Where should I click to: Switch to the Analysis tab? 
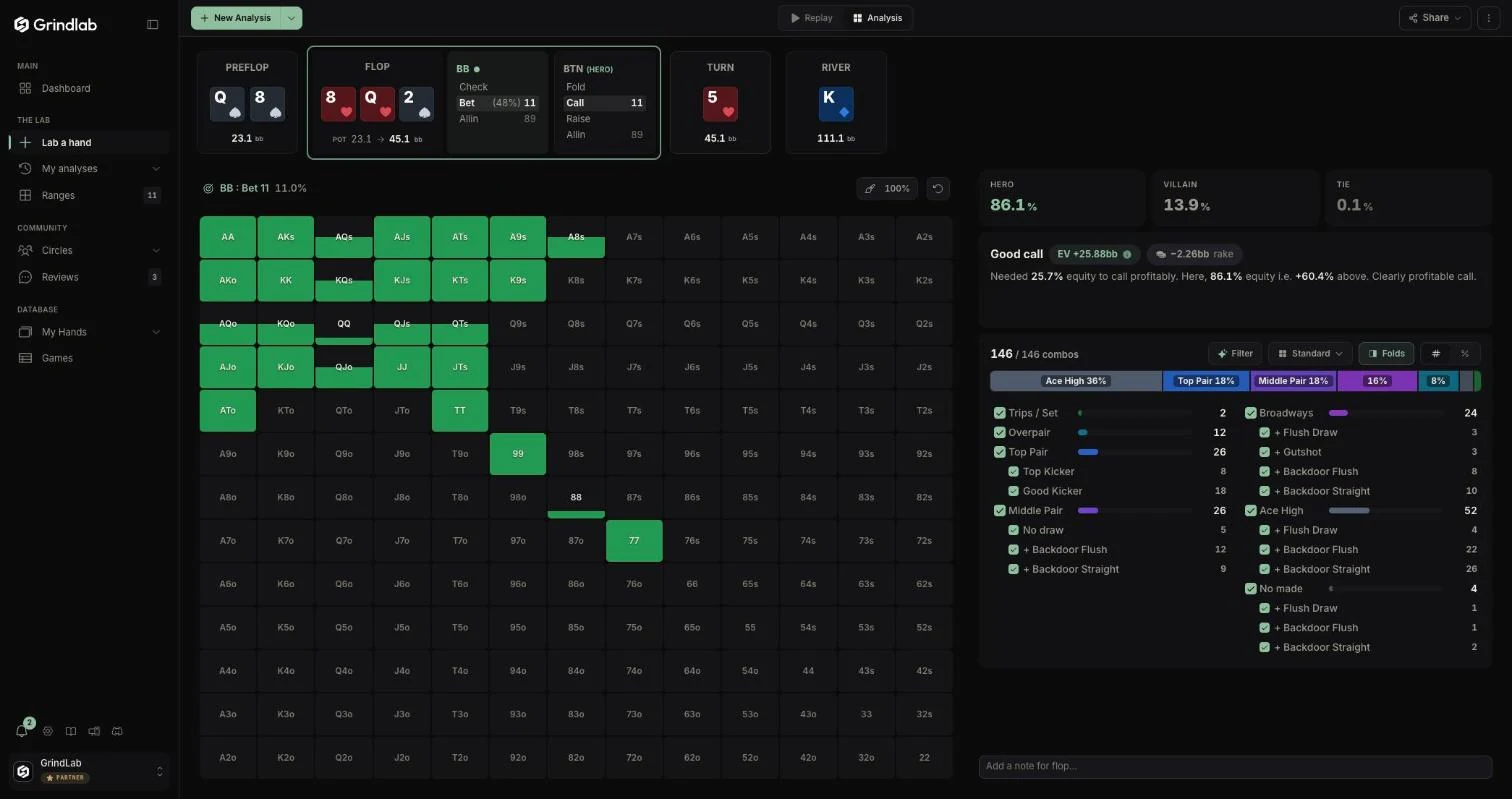pos(877,18)
